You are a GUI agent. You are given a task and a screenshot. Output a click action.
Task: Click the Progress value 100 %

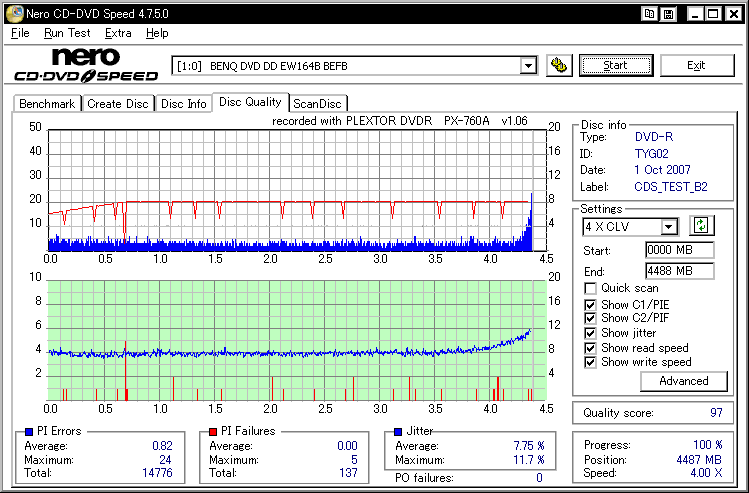[x=707, y=445]
